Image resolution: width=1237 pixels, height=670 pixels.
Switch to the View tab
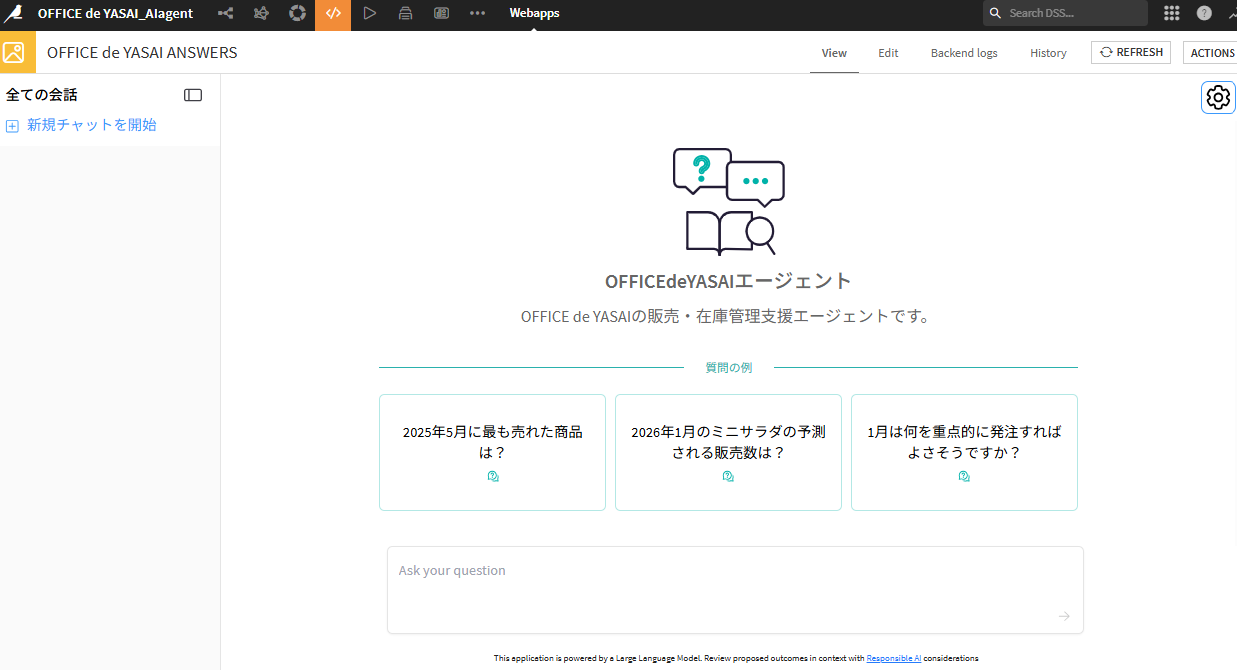834,53
